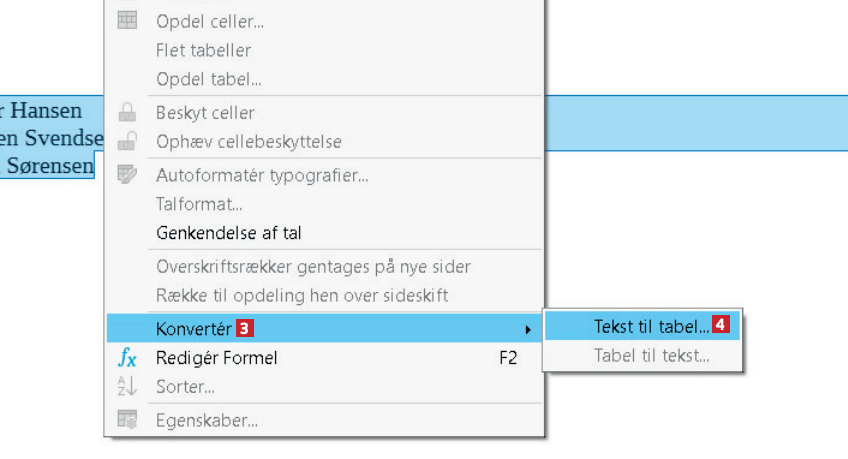Click Række til opdeling hen over sideskift
This screenshot has height=459, width=848.
coord(301,295)
